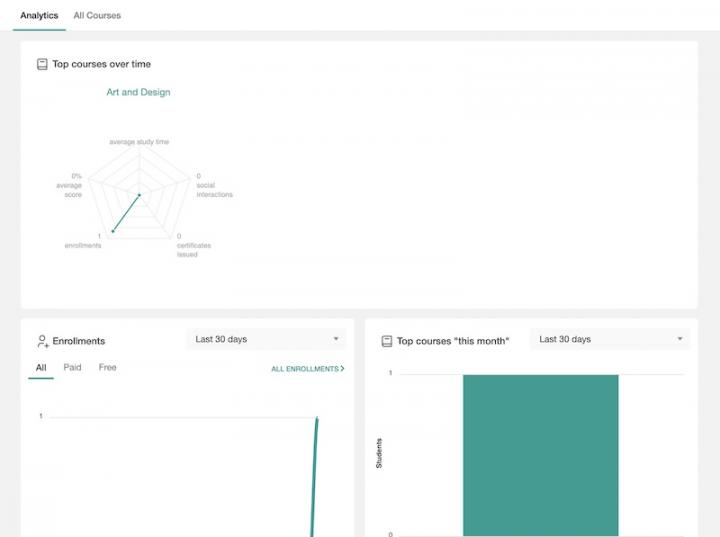Viewport: 720px width, 537px height.
Task: Click the book icon beside Top courses over time
Action: (42, 64)
